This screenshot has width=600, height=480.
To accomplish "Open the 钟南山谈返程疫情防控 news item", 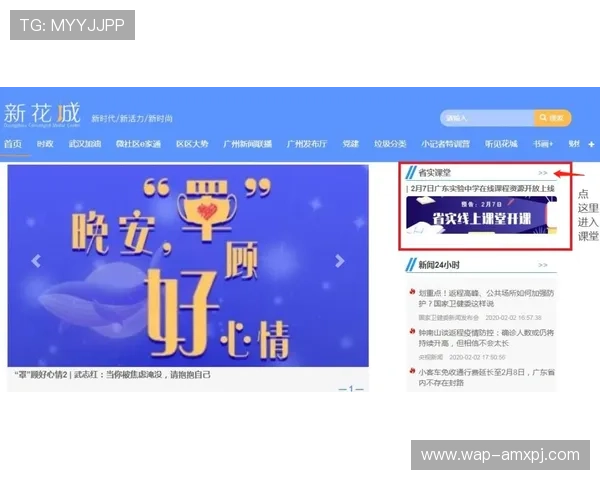I will pyautogui.click(x=486, y=338).
